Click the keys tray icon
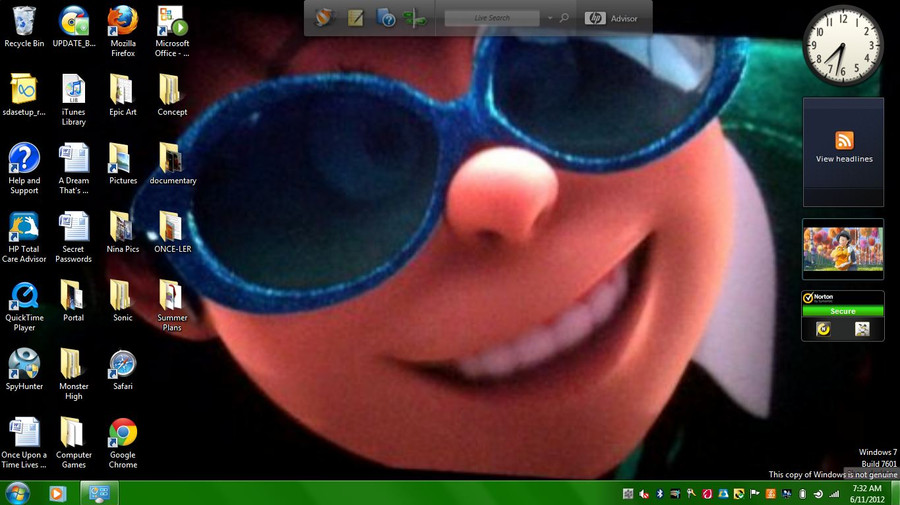The height and width of the screenshot is (505, 900). (x=691, y=494)
